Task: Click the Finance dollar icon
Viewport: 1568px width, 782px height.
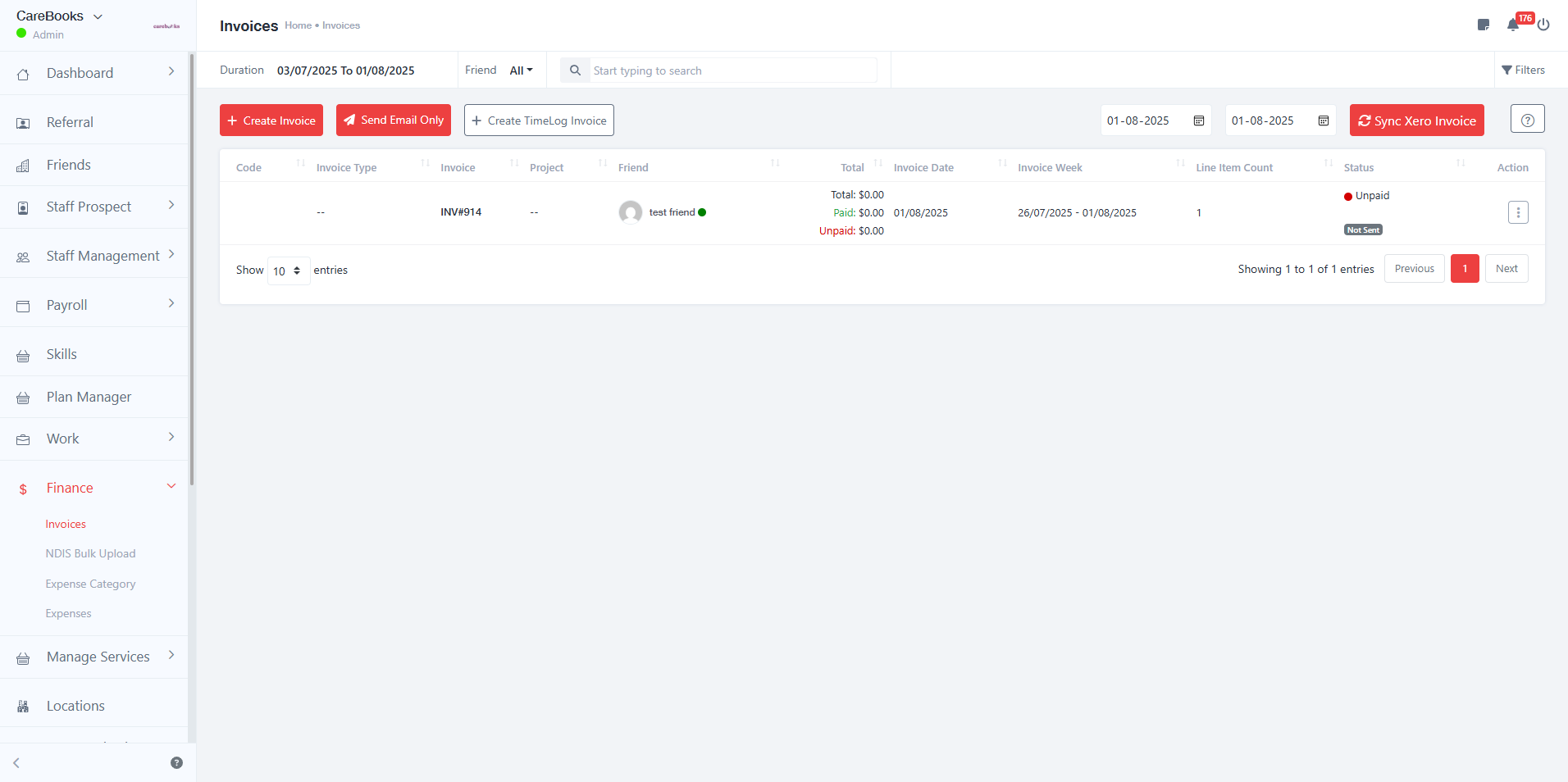Action: (23, 489)
